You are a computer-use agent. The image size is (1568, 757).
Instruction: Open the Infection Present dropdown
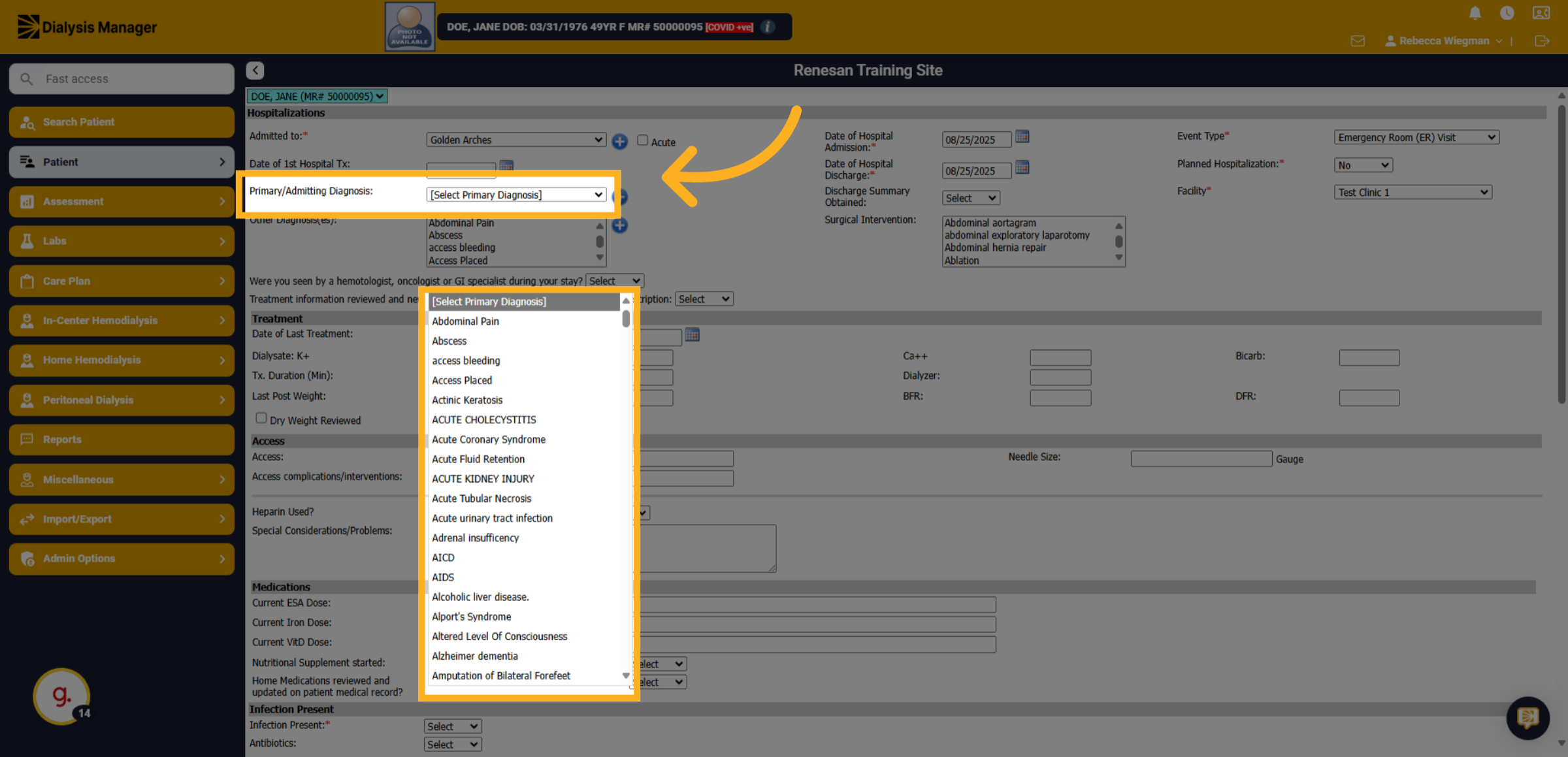tap(453, 726)
